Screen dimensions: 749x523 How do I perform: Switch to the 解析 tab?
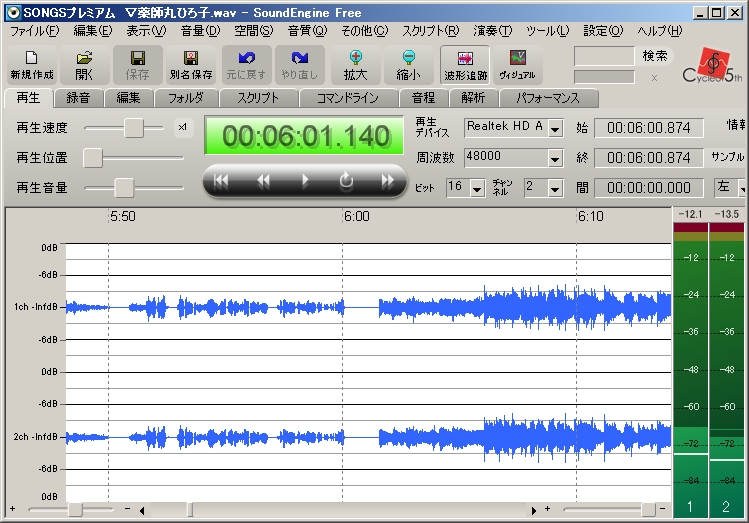(x=473, y=98)
